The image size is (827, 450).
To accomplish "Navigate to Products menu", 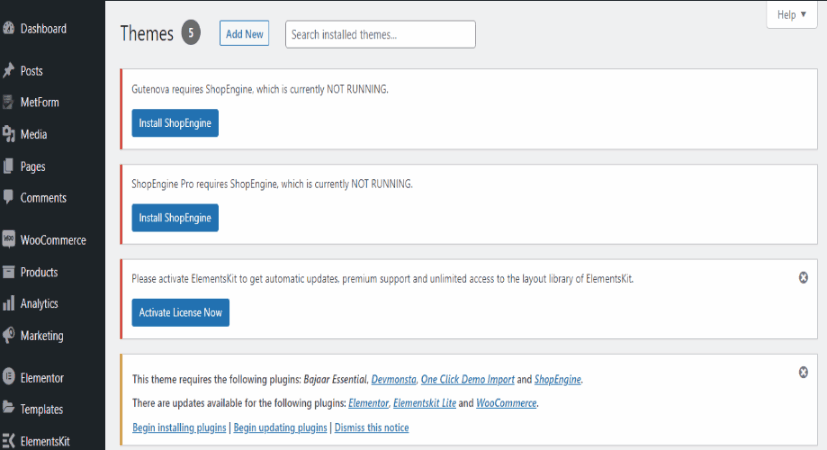I will click(x=39, y=272).
